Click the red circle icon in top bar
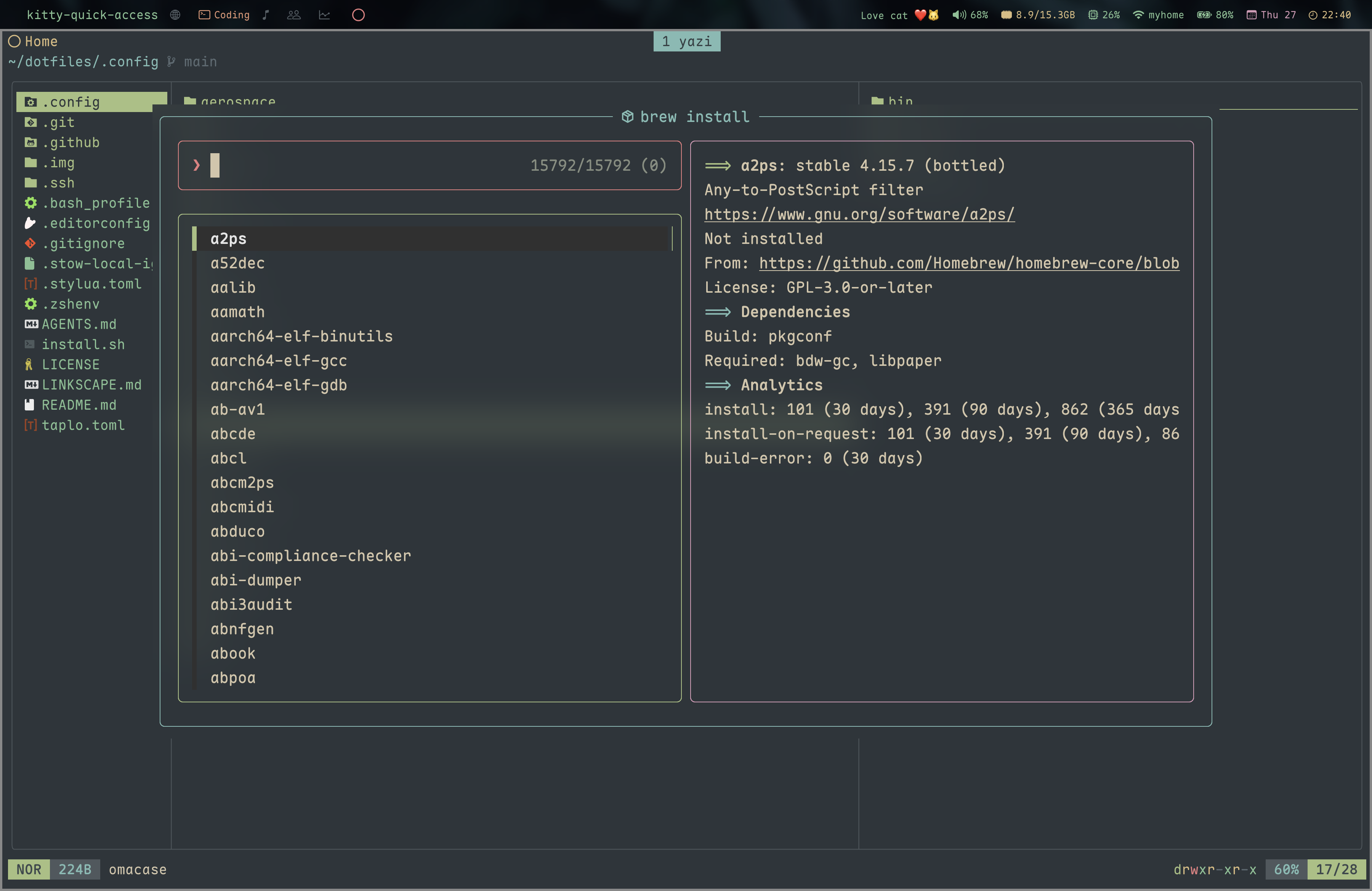The height and width of the screenshot is (891, 1372). point(359,15)
